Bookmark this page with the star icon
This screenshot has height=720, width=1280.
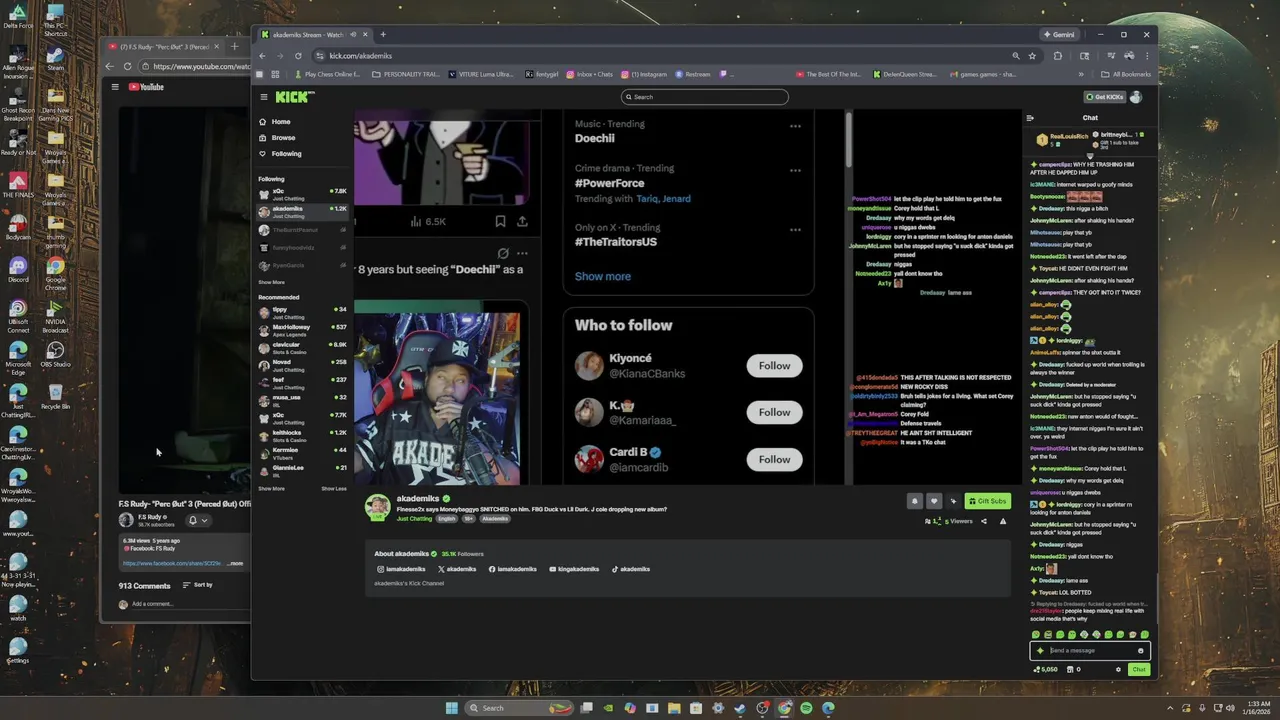pyautogui.click(x=1032, y=56)
